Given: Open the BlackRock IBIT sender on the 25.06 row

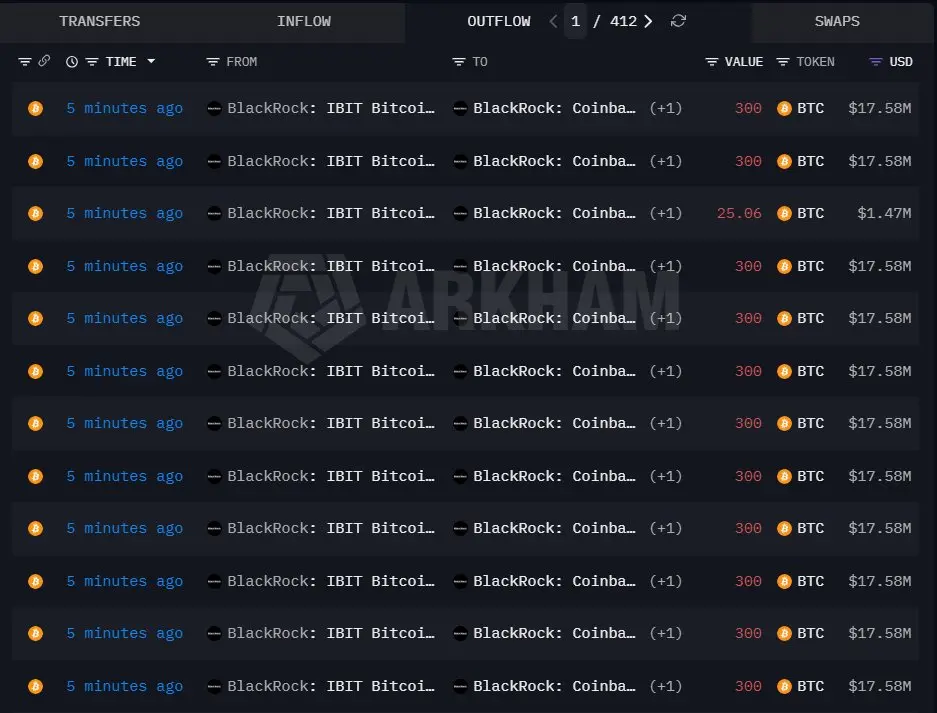Looking at the screenshot, I should pos(330,213).
